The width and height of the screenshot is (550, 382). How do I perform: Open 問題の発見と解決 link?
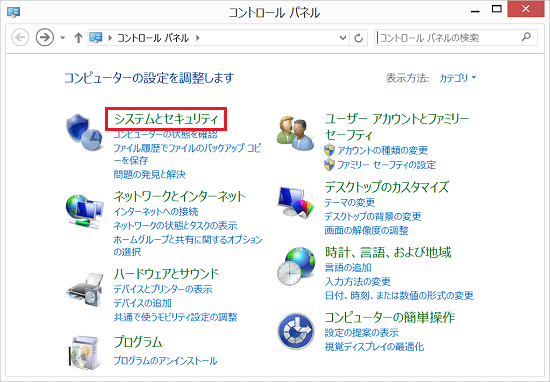149,174
